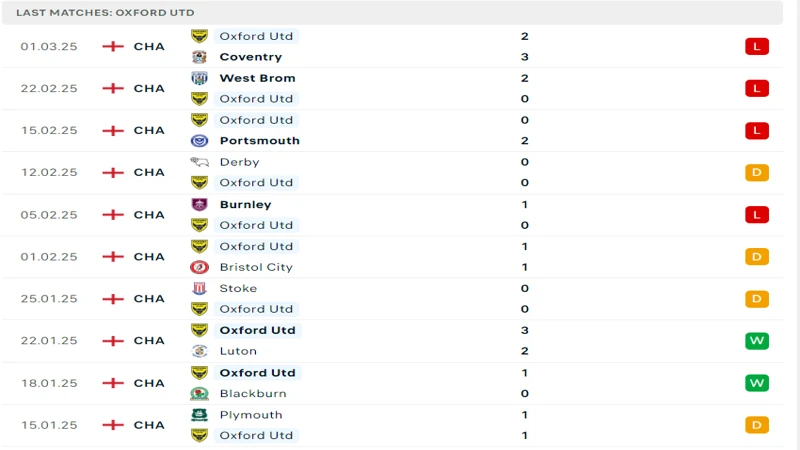The width and height of the screenshot is (800, 450).
Task: Click the Derby ram logo icon
Action: click(x=199, y=162)
